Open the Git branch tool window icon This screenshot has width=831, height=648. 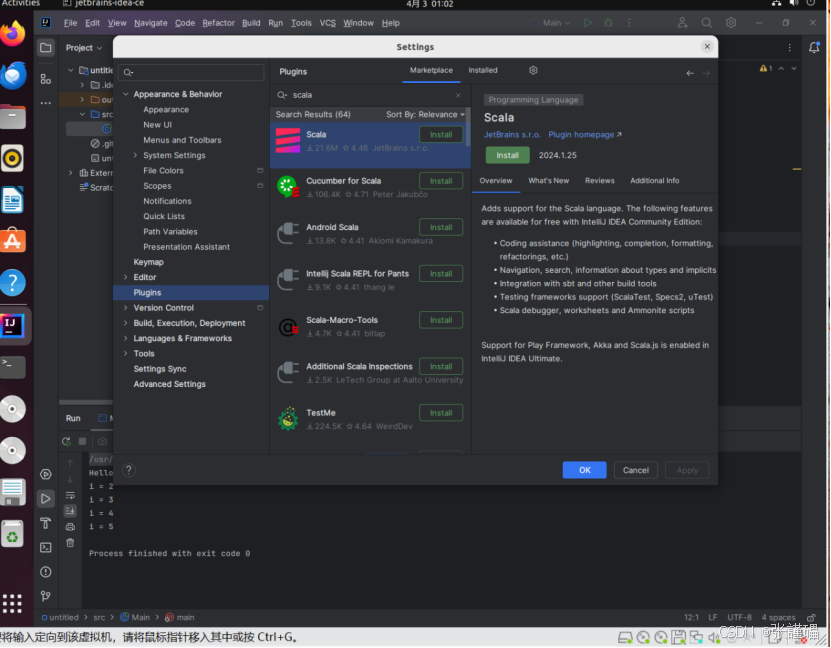[46, 594]
